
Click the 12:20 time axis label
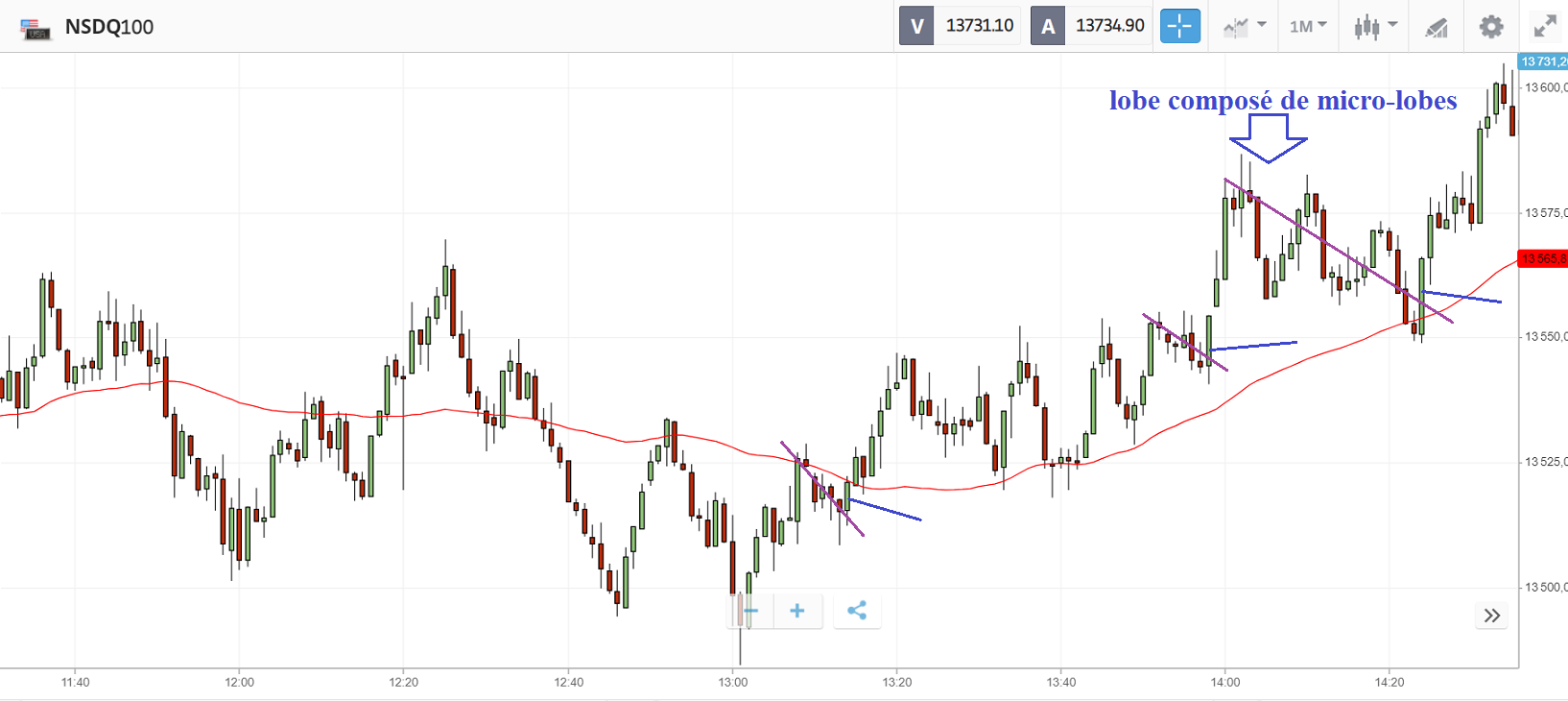click(x=404, y=683)
